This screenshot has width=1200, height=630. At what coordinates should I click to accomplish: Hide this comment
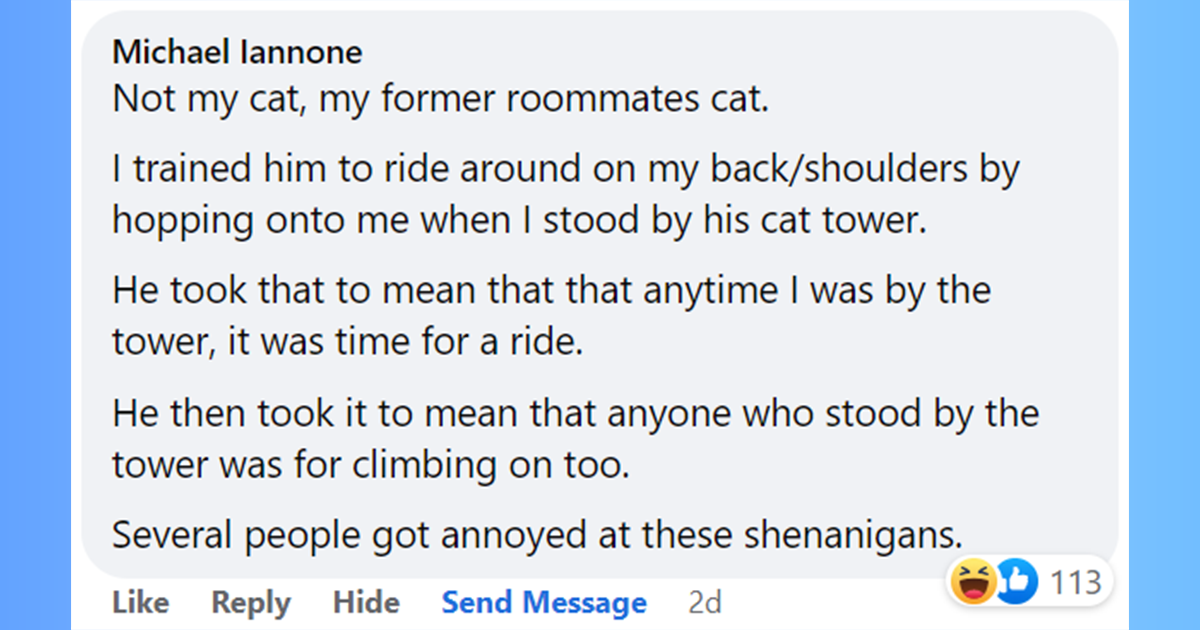[366, 602]
